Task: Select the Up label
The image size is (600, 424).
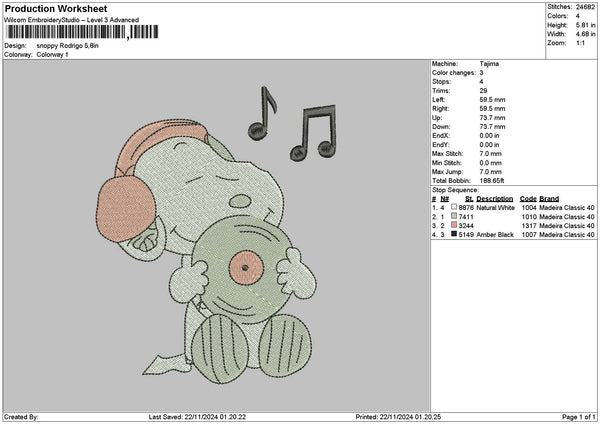Action: click(437, 118)
